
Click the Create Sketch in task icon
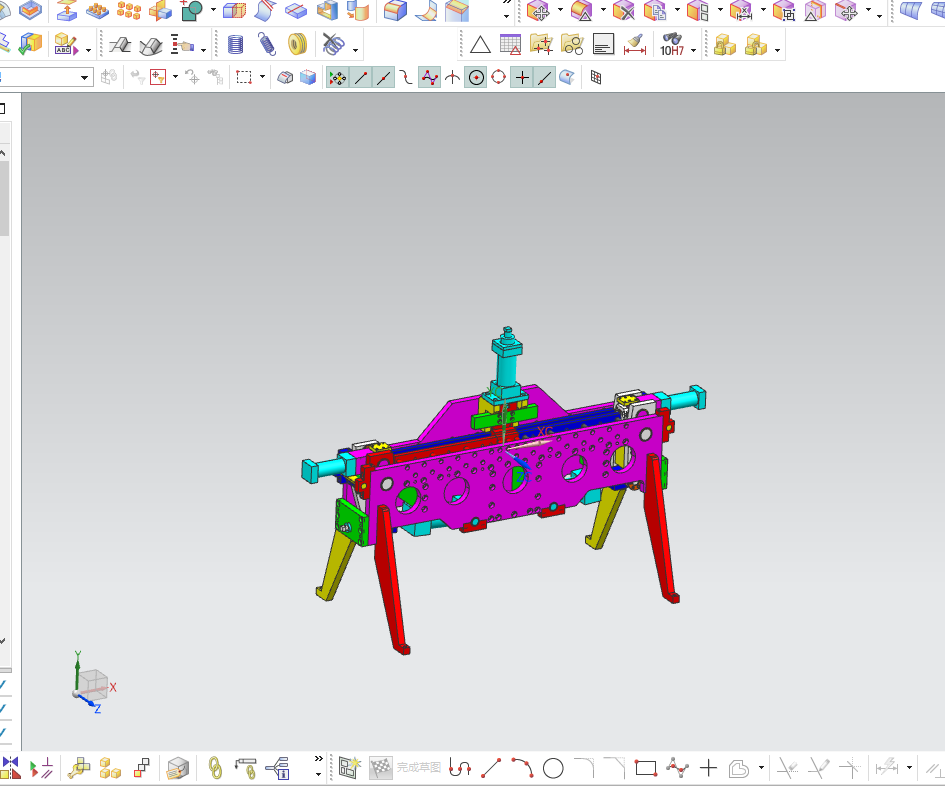[349, 768]
